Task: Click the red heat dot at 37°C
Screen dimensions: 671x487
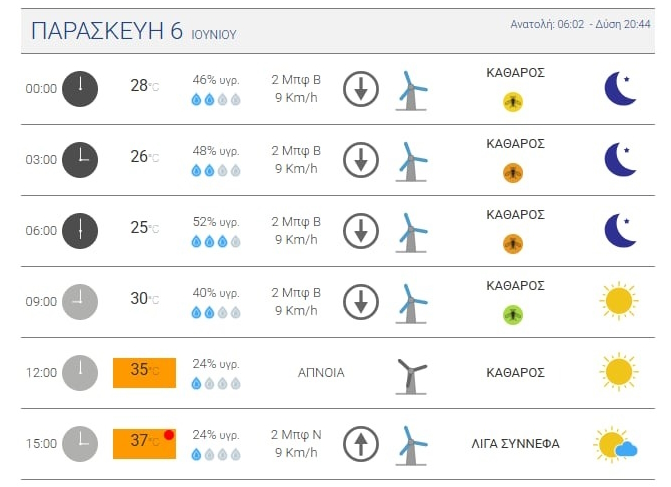Action: point(169,435)
